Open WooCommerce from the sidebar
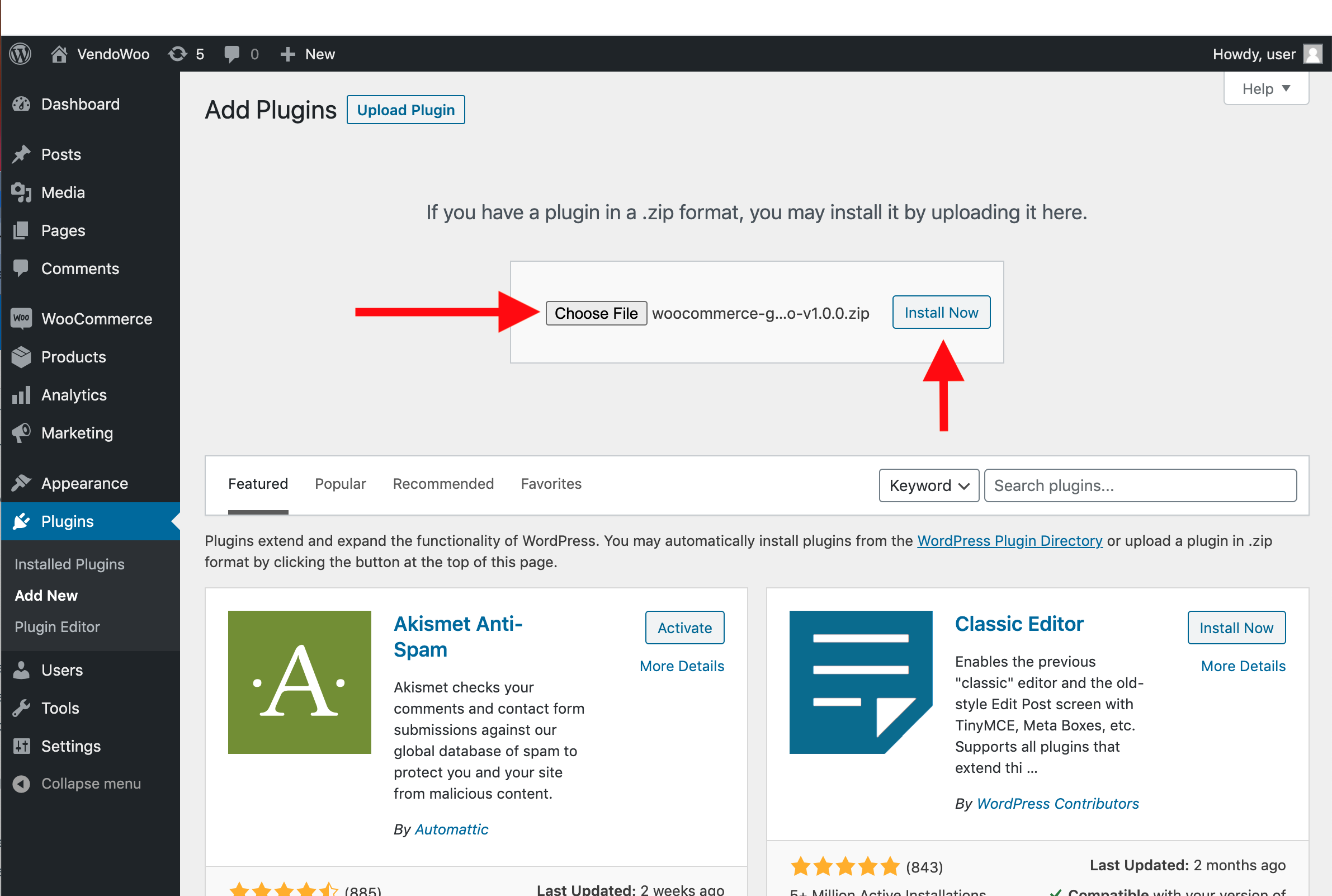Viewport: 1332px width, 896px height. click(x=96, y=319)
